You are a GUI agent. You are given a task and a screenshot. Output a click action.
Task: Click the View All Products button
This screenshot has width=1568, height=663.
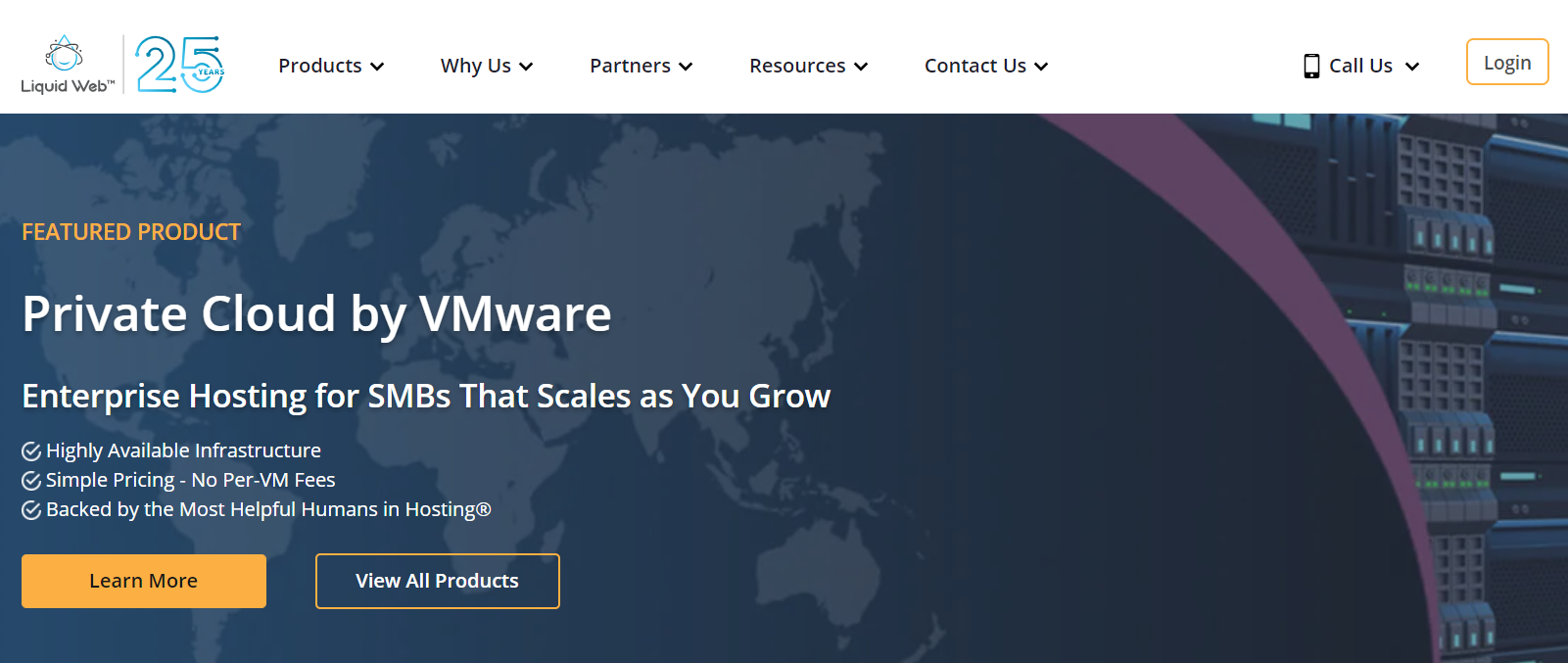point(438,581)
